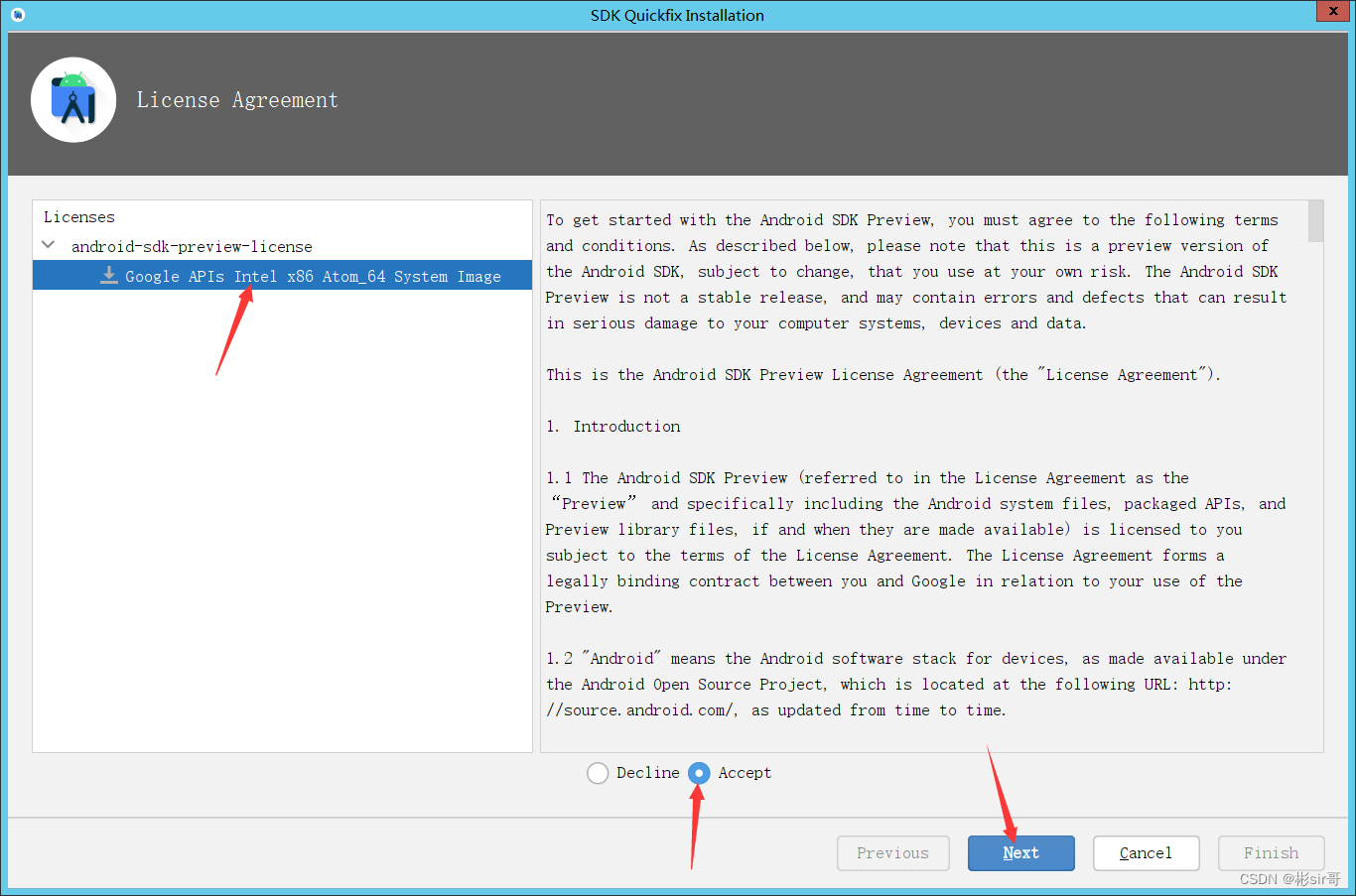The image size is (1356, 896).
Task: Click the Licenses panel heading
Action: [79, 217]
